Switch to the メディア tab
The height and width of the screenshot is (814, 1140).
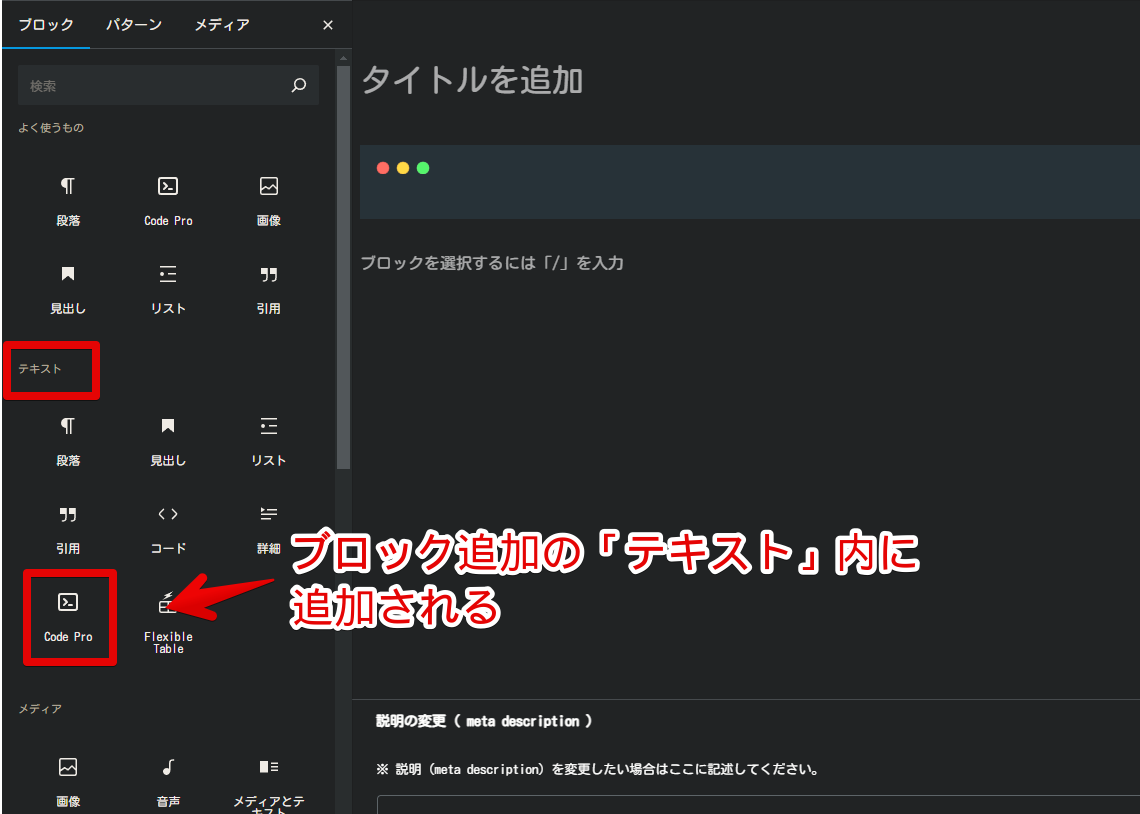(222, 25)
